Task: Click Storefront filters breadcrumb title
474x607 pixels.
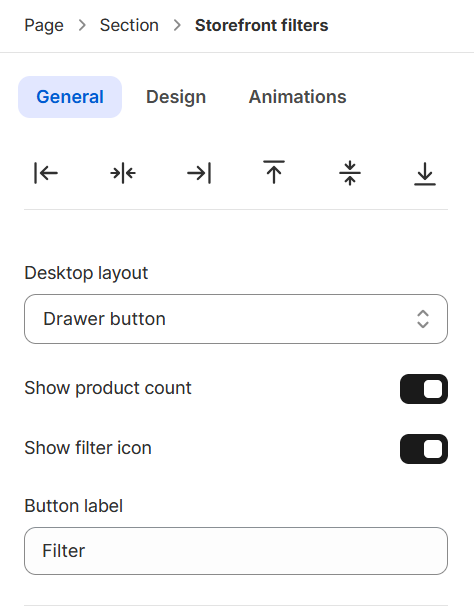Action: pos(261,26)
